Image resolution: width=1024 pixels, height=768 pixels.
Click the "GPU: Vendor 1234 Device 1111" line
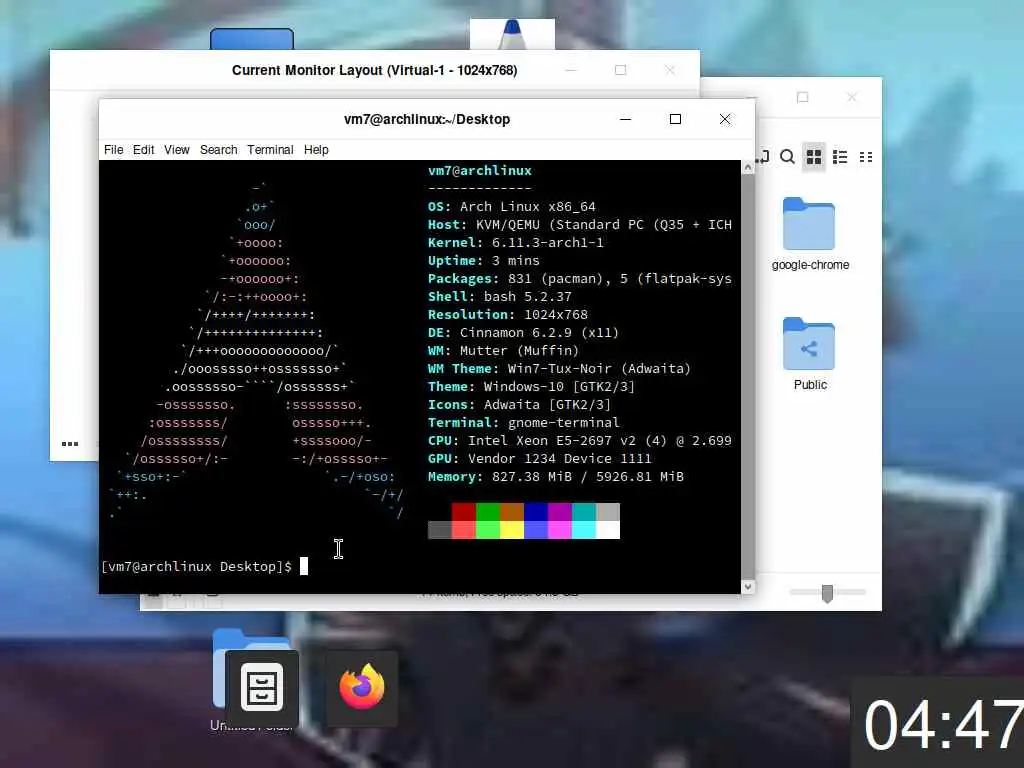point(539,458)
